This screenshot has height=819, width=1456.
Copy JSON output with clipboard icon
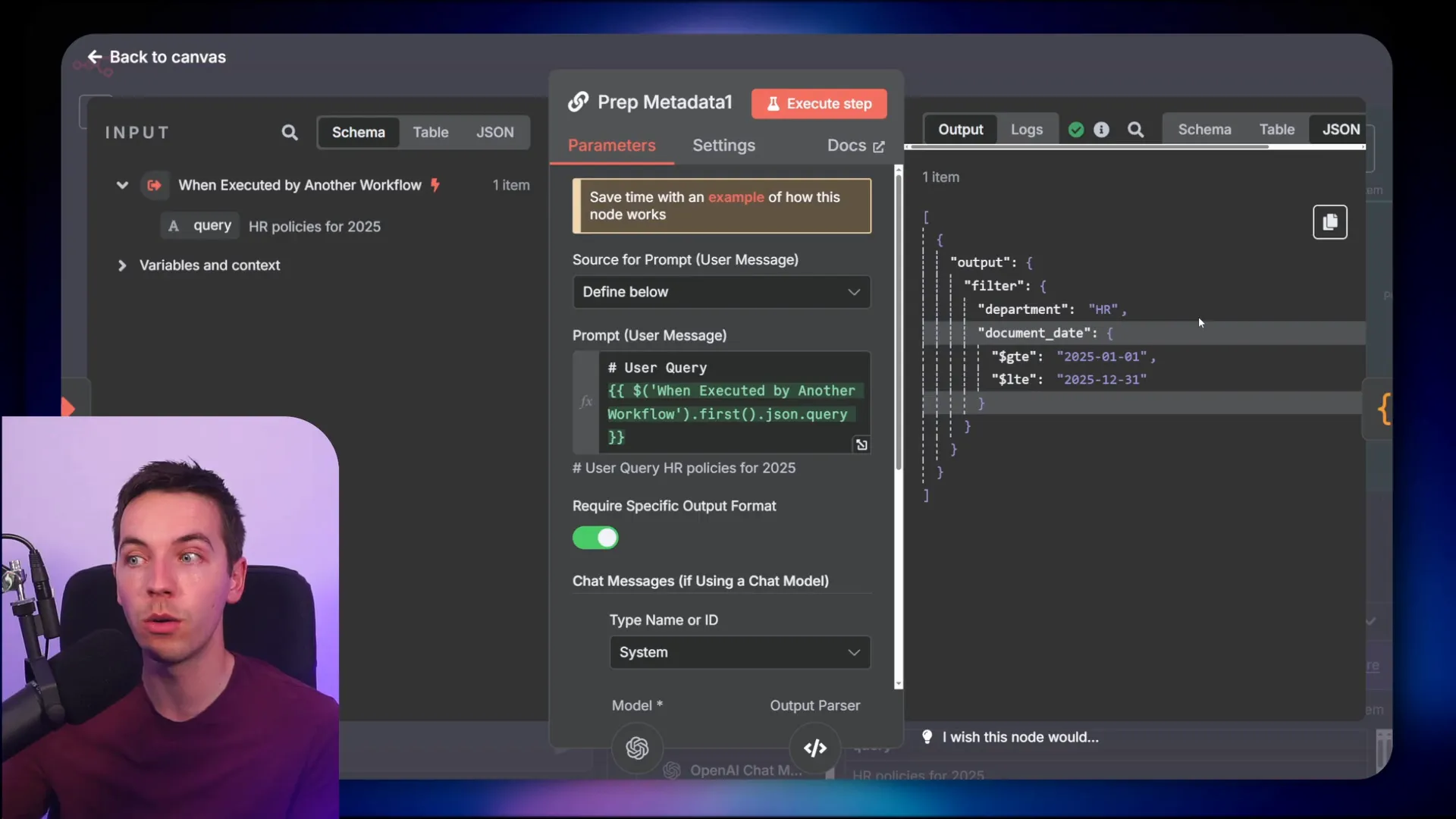tap(1330, 222)
